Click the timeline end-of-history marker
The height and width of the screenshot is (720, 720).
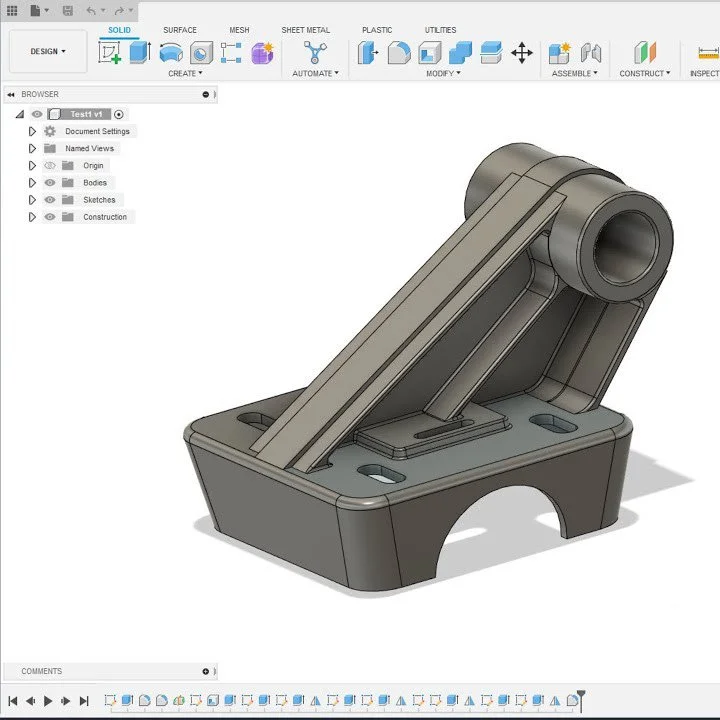pyautogui.click(x=581, y=699)
